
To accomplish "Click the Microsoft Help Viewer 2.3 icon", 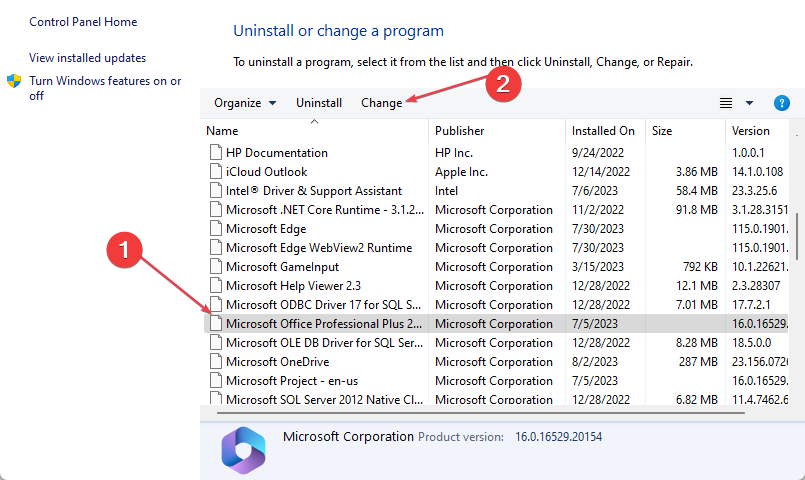I will [216, 285].
